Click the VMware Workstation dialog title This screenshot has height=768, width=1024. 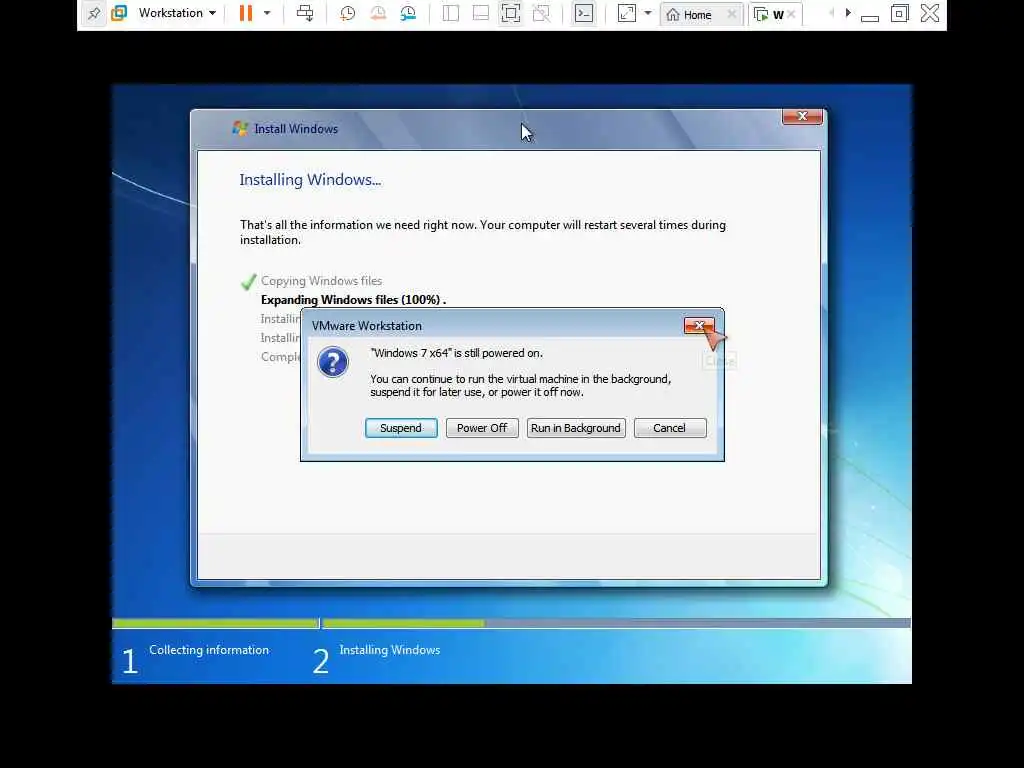coord(367,326)
